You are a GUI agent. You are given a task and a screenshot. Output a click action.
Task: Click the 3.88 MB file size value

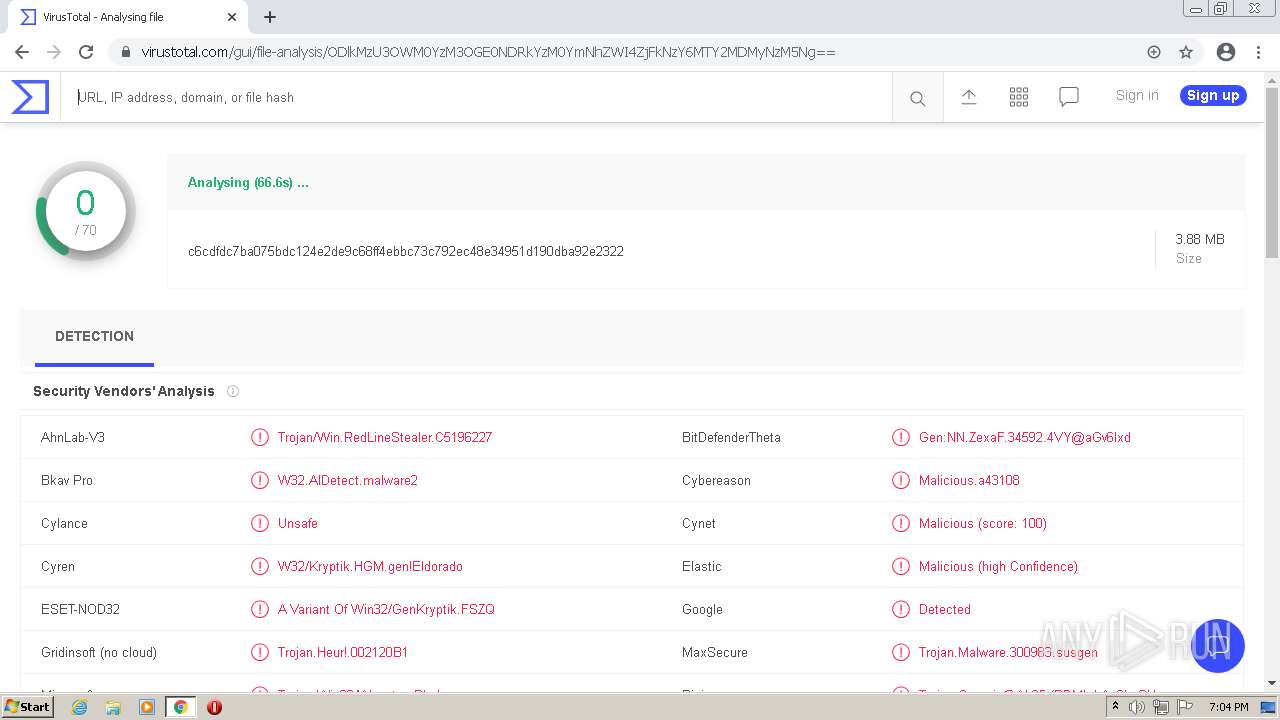pos(1200,239)
